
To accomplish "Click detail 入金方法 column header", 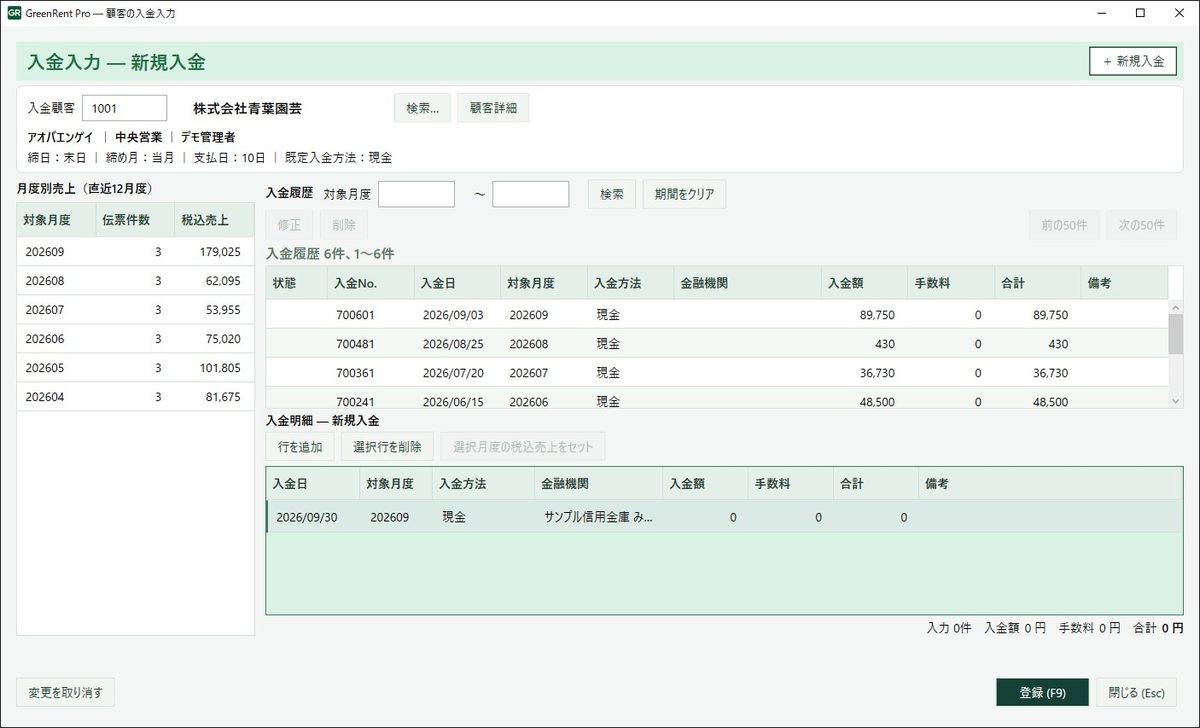I will tap(483, 483).
